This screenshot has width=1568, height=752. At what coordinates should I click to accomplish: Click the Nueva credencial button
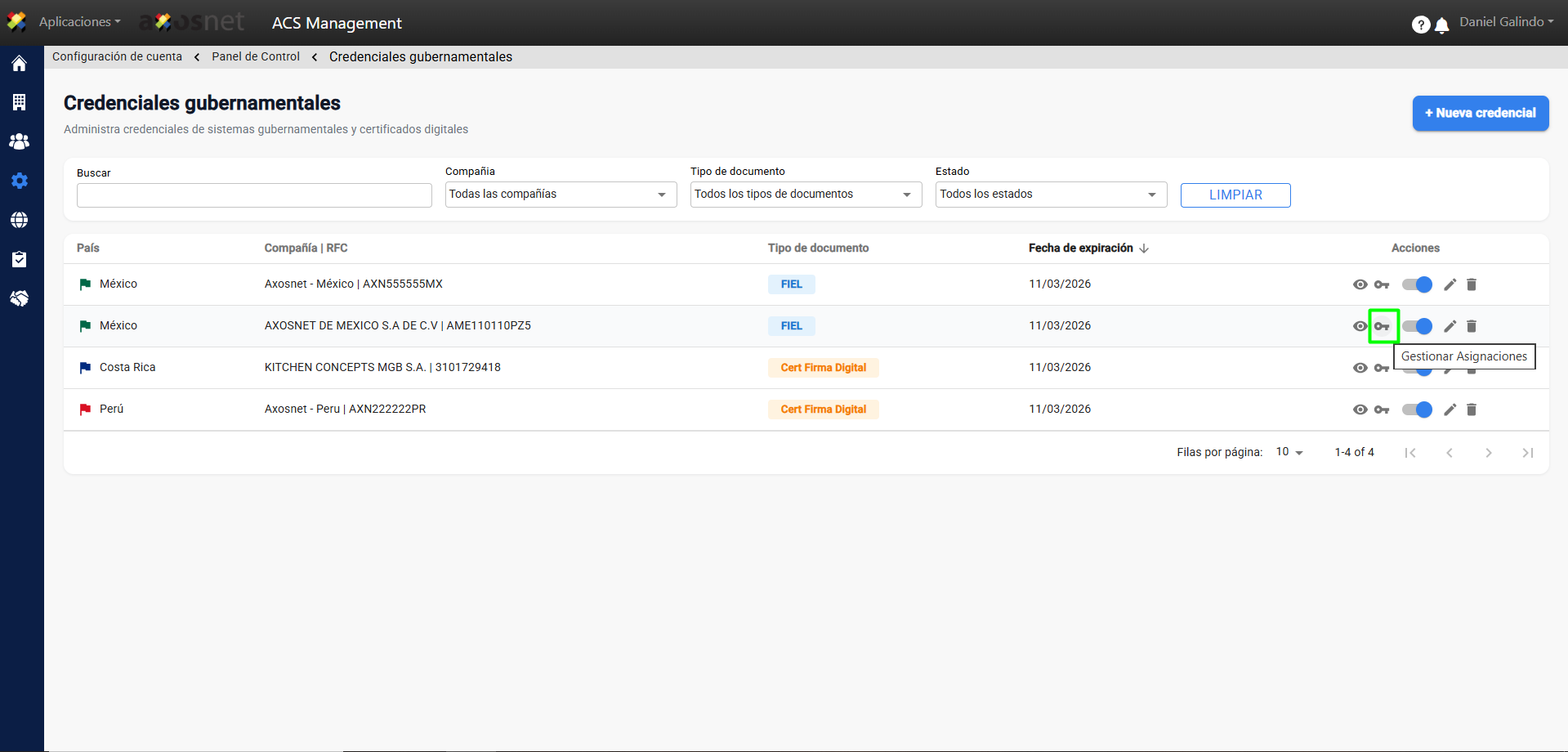[1480, 113]
